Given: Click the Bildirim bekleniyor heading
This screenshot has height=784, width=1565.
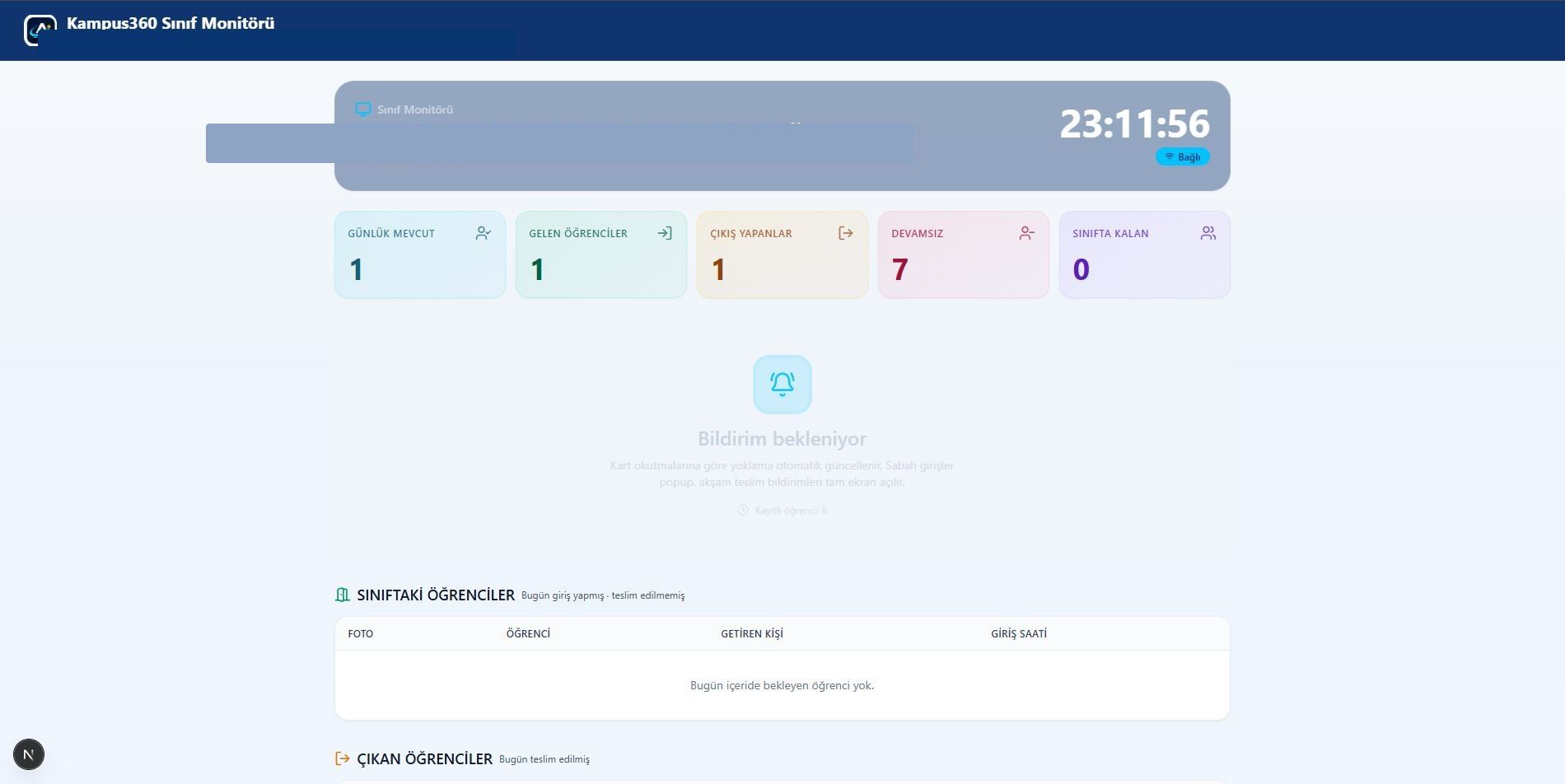Looking at the screenshot, I should pyautogui.click(x=782, y=439).
